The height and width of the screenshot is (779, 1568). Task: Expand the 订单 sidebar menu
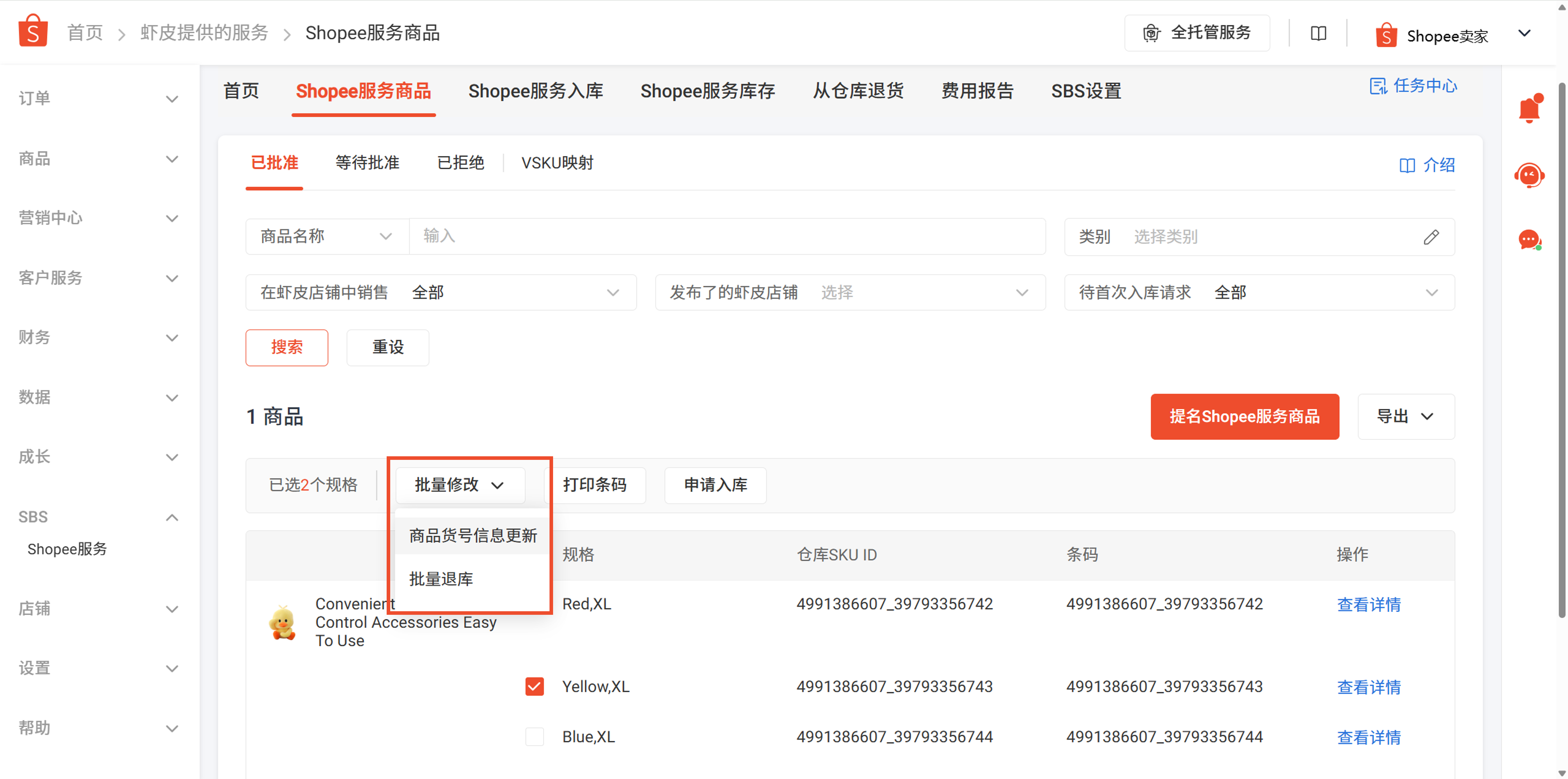point(100,99)
